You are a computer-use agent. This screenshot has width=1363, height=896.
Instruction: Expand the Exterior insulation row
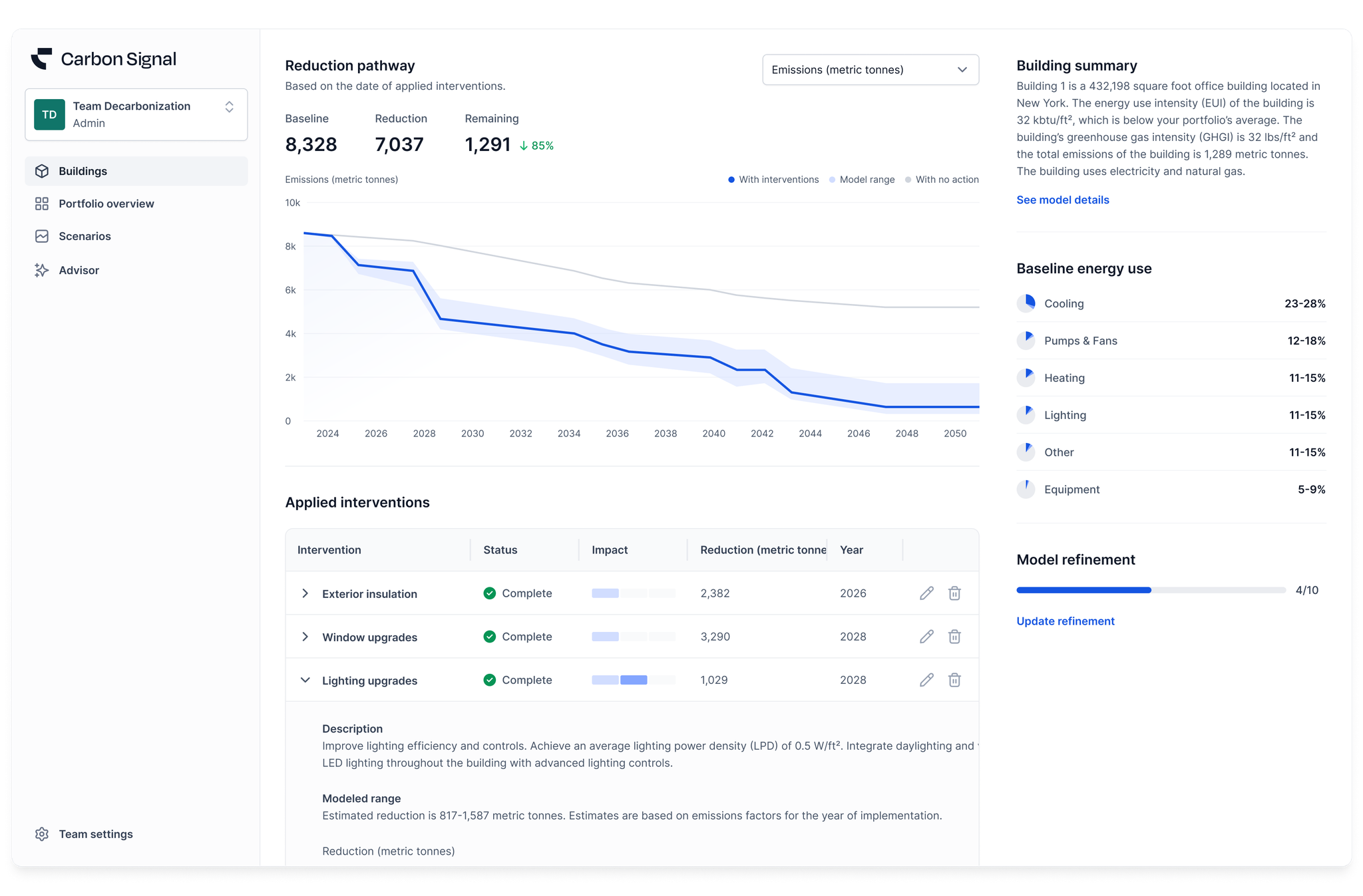tap(305, 593)
